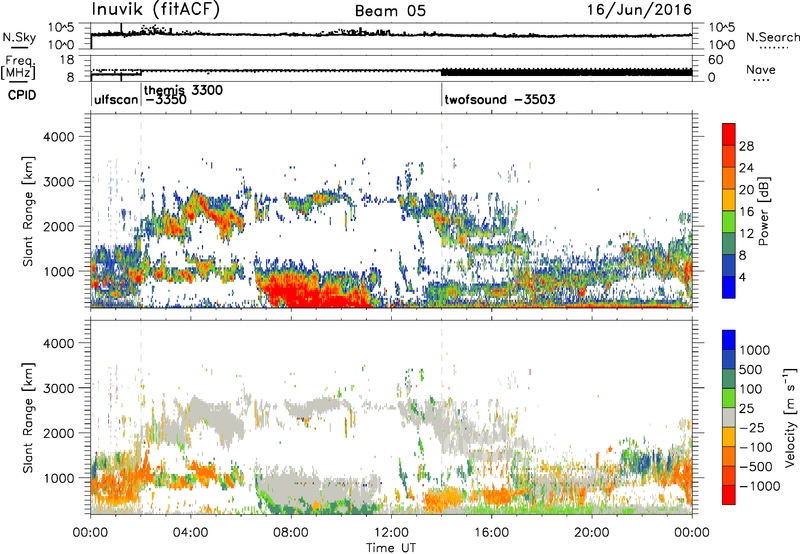Click the red top of Power colorbar
The image size is (800, 554).
729,134
